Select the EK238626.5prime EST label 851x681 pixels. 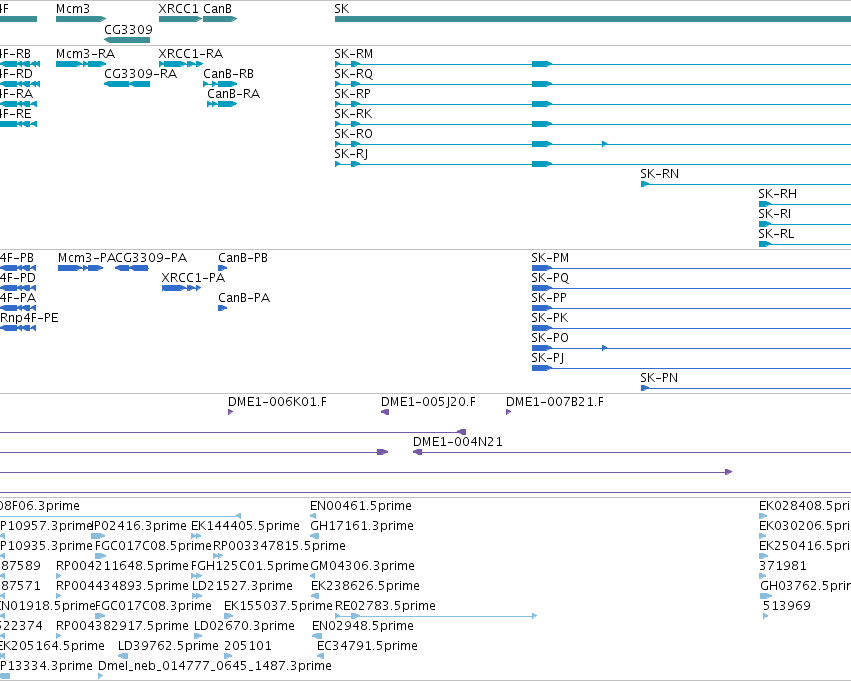click(x=365, y=586)
